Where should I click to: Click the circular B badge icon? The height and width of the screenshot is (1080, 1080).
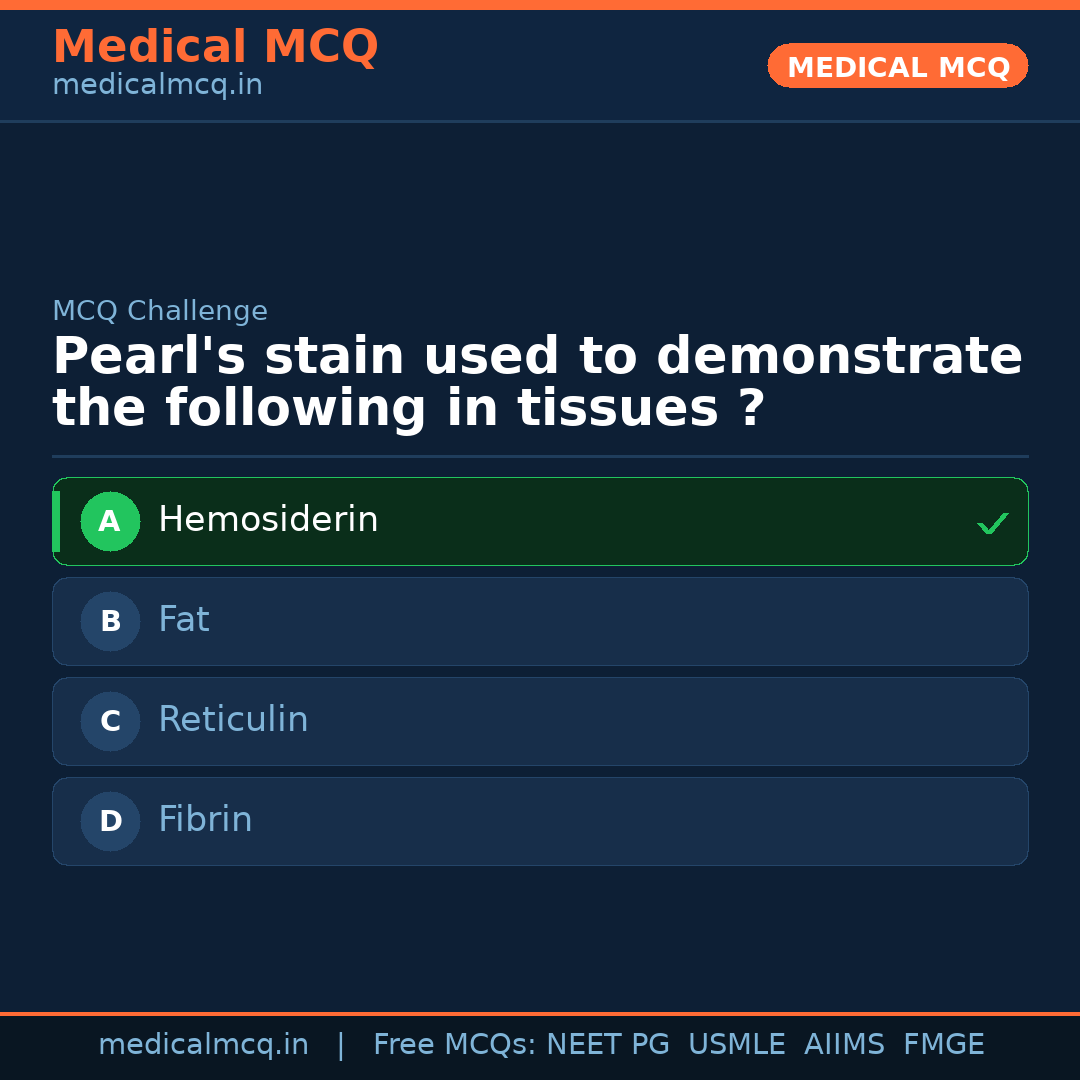(110, 621)
